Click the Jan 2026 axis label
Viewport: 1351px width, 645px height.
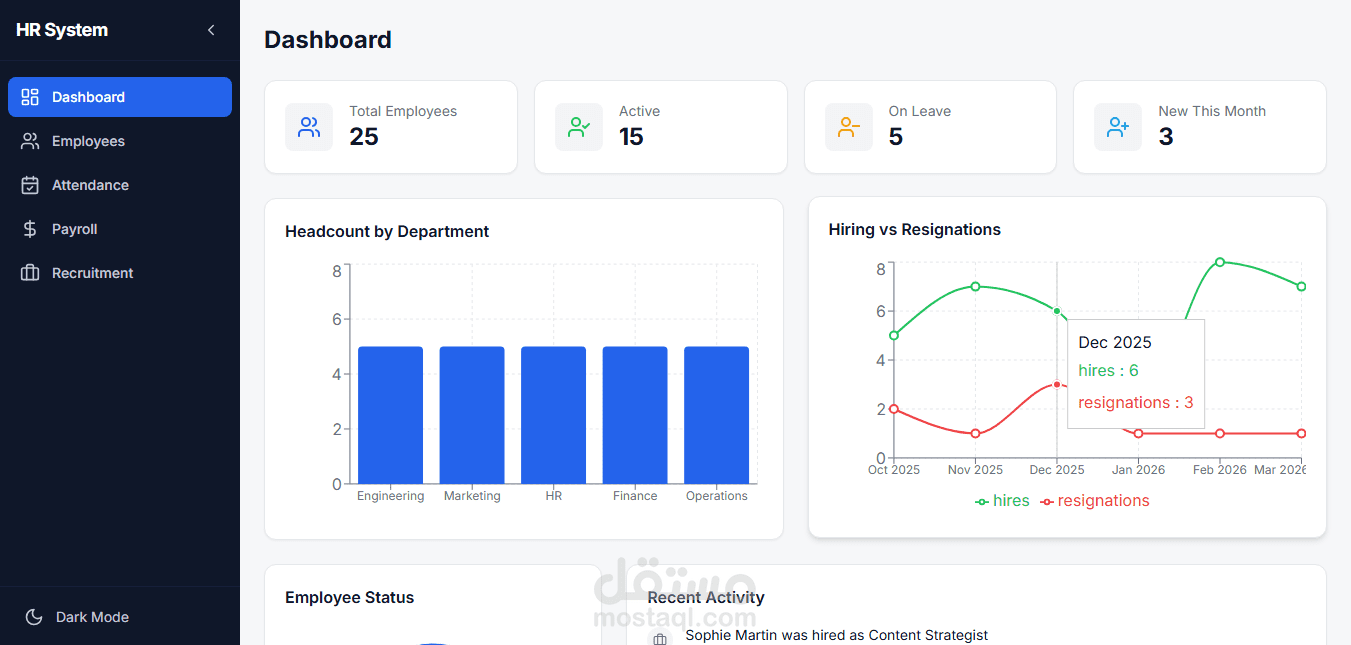point(1138,470)
